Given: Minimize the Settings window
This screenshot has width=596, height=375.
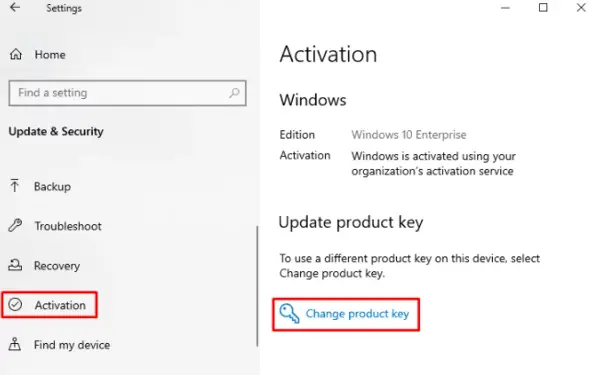Looking at the screenshot, I should coord(505,8).
